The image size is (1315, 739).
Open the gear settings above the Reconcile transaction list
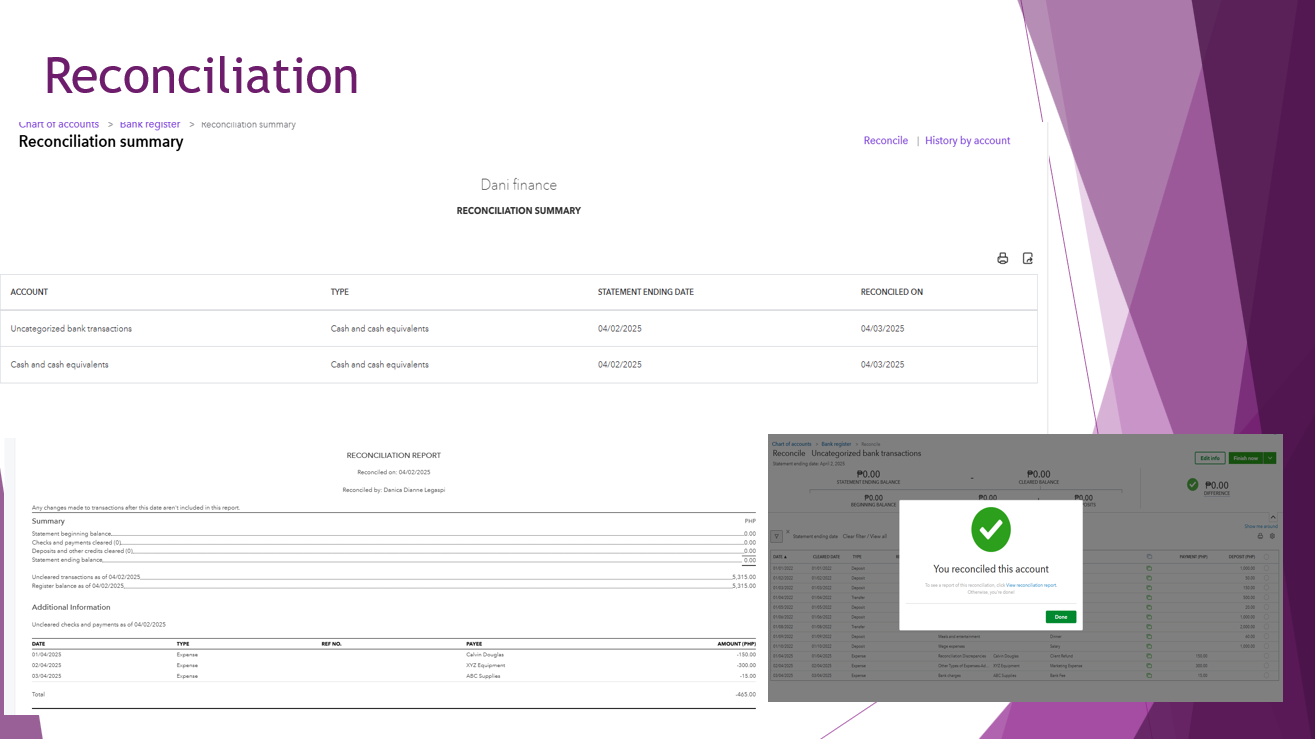click(x=1272, y=536)
